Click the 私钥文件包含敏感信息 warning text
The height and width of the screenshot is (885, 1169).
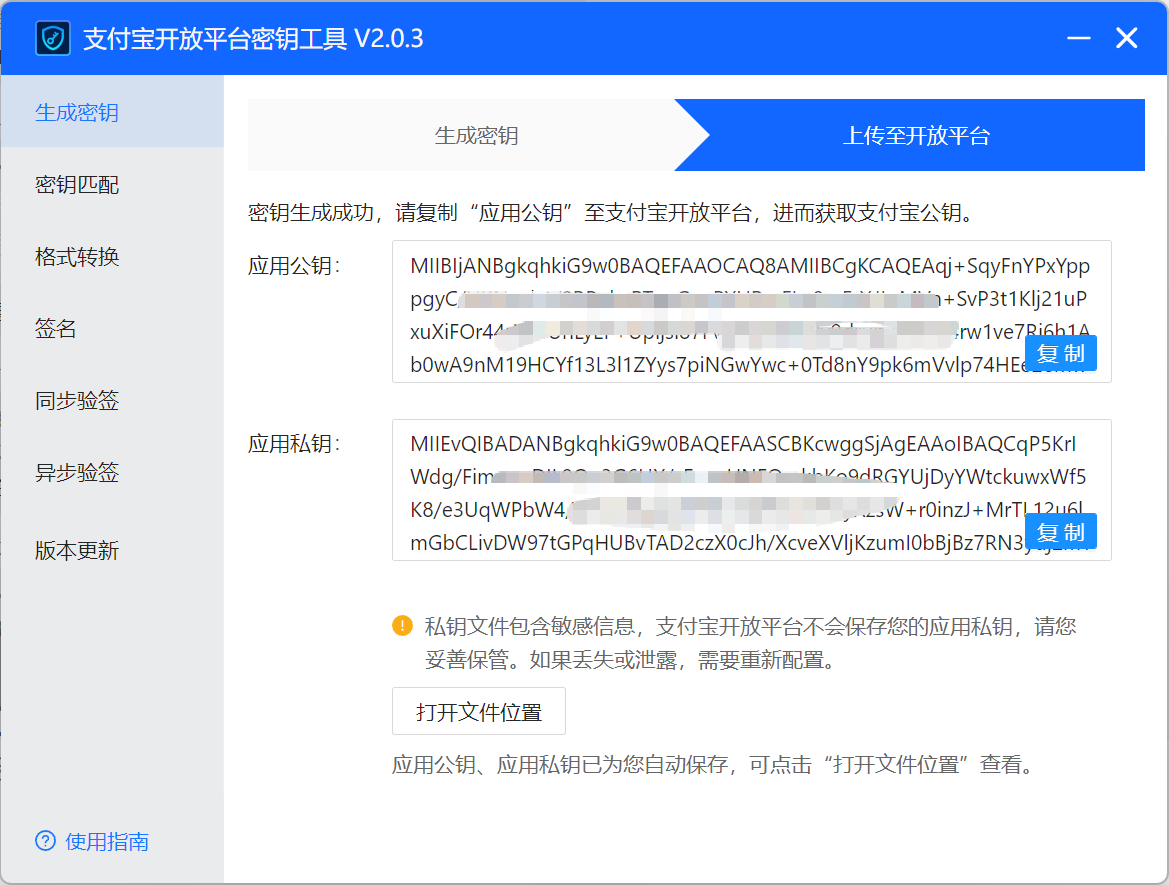point(751,643)
